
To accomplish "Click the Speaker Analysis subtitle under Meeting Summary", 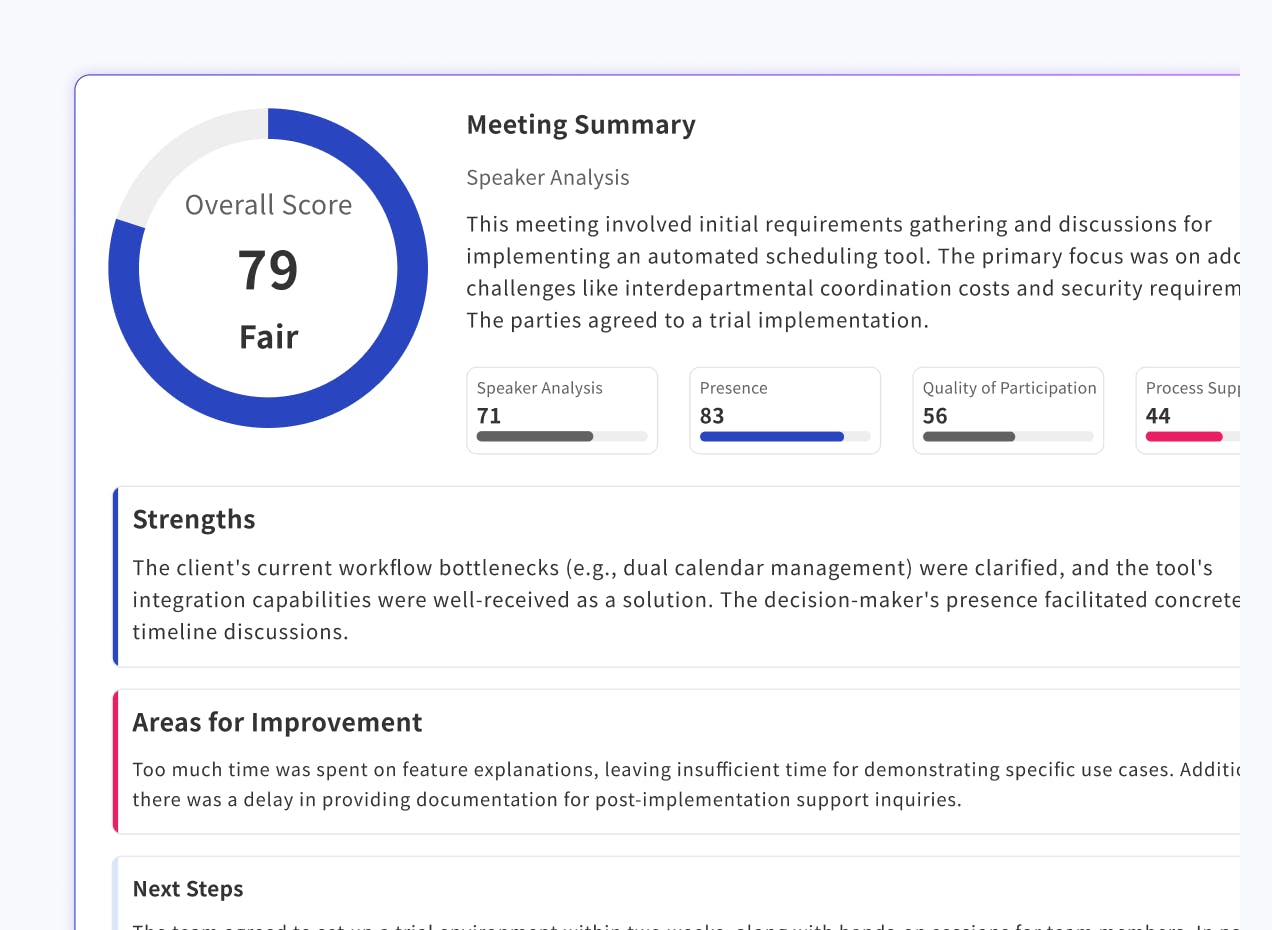I will click(x=548, y=178).
